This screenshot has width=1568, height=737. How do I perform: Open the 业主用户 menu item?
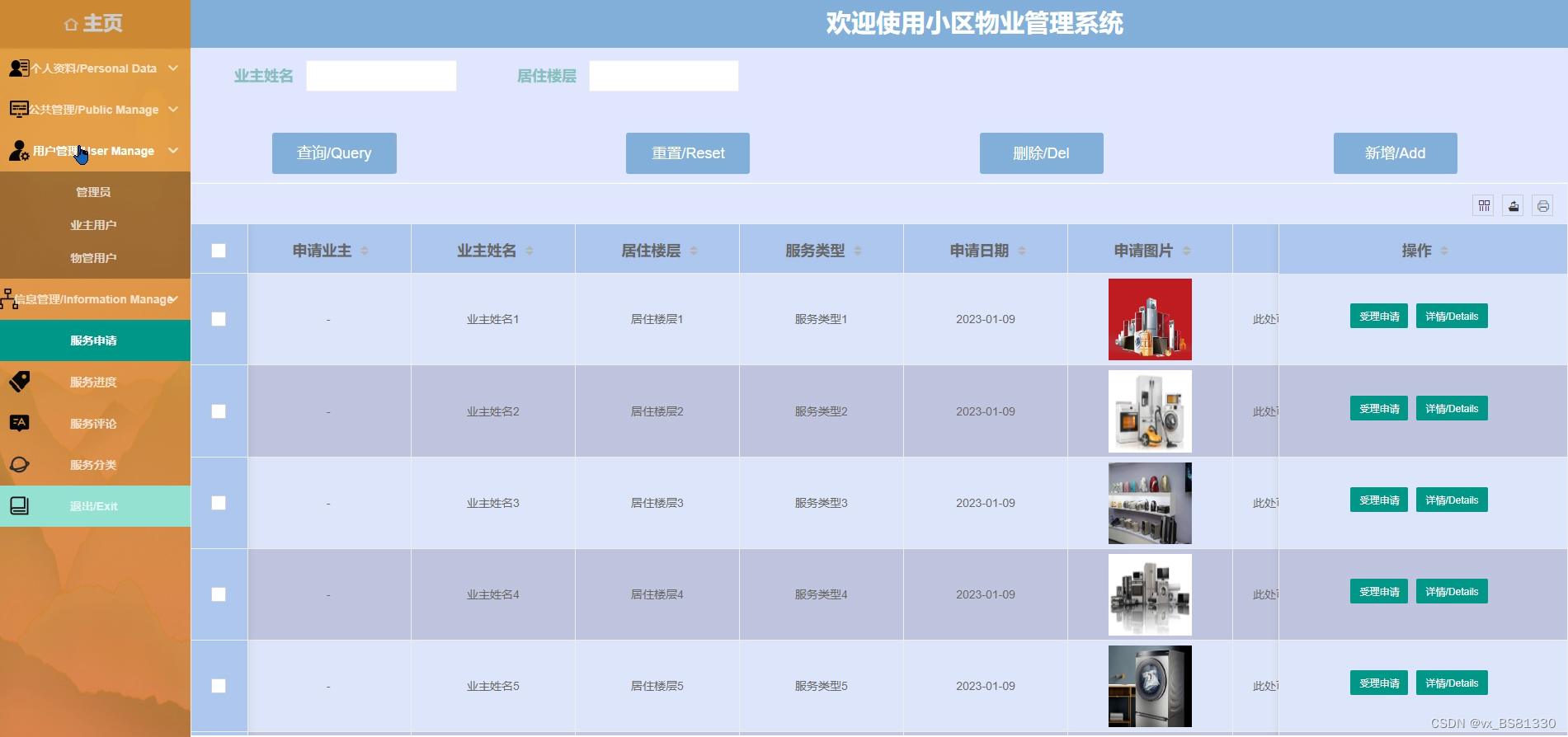pyautogui.click(x=93, y=225)
